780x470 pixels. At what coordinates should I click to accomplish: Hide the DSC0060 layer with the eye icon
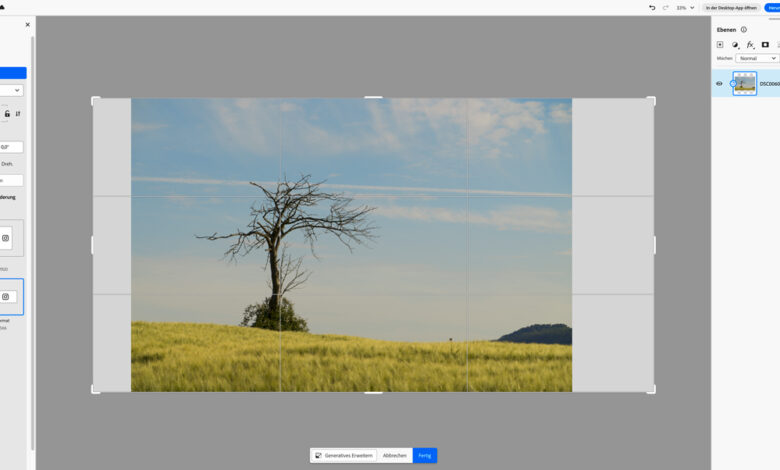point(719,84)
